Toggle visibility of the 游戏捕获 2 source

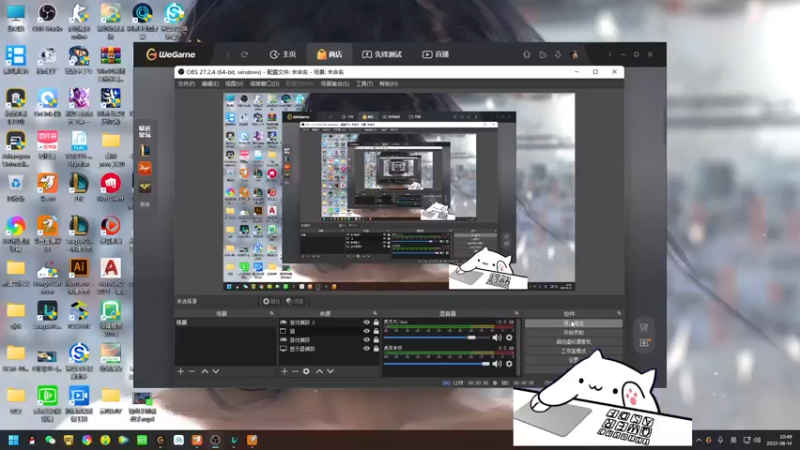tap(366, 322)
